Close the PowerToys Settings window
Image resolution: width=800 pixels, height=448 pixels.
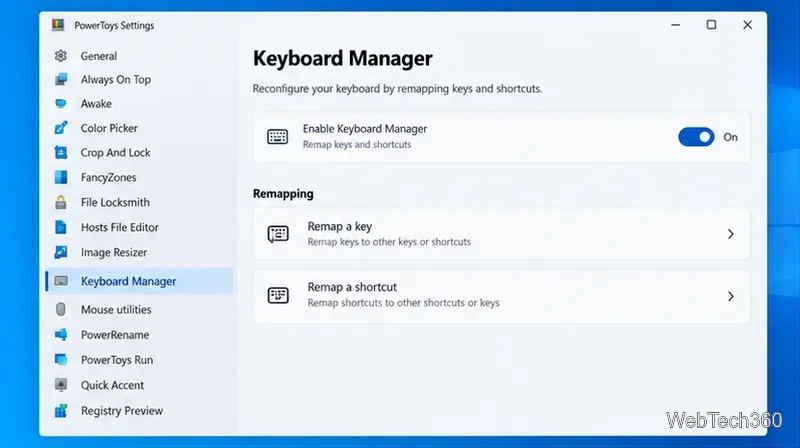coord(747,24)
